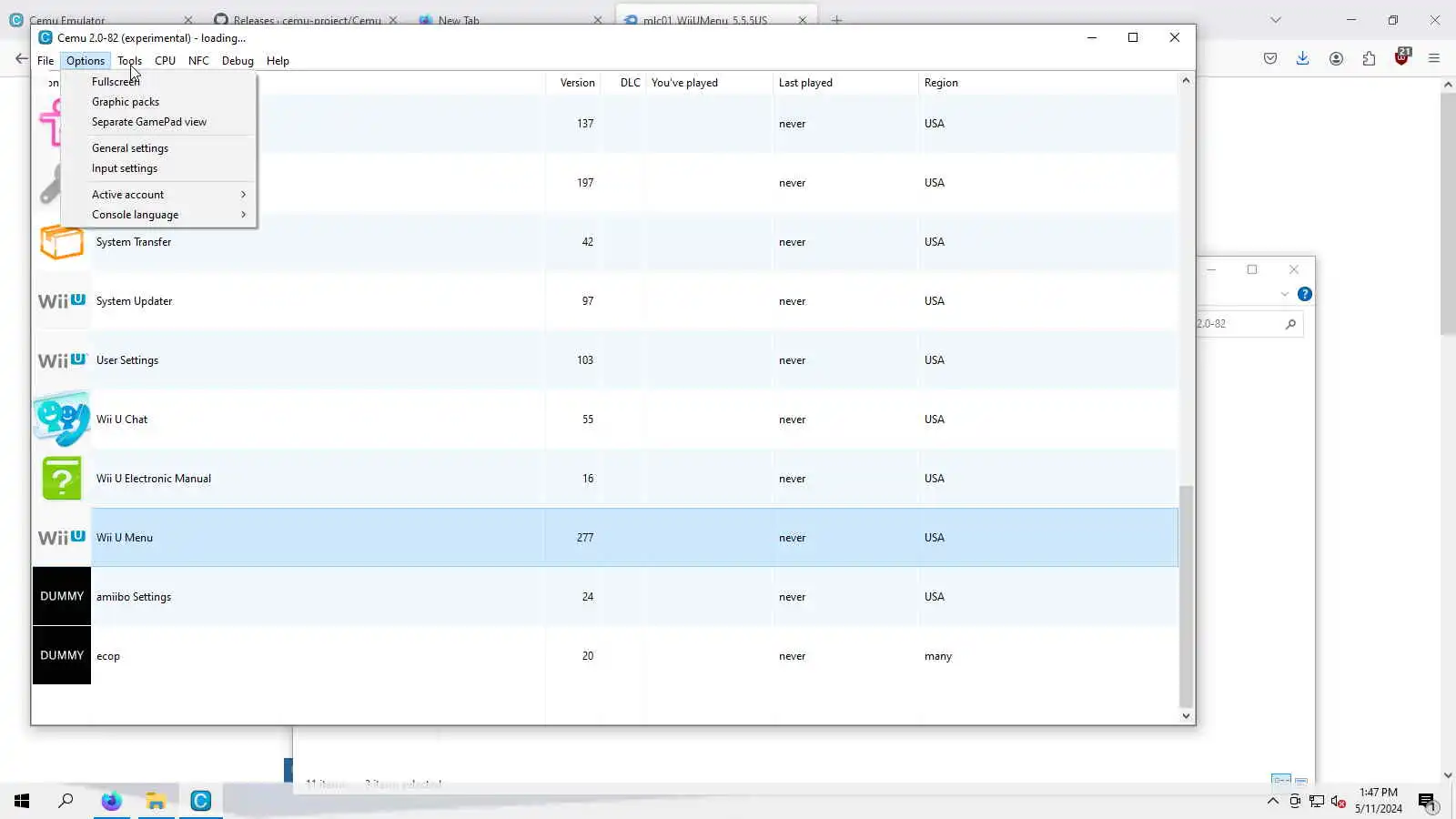Open the Firefox downloads panel

[x=1303, y=58]
